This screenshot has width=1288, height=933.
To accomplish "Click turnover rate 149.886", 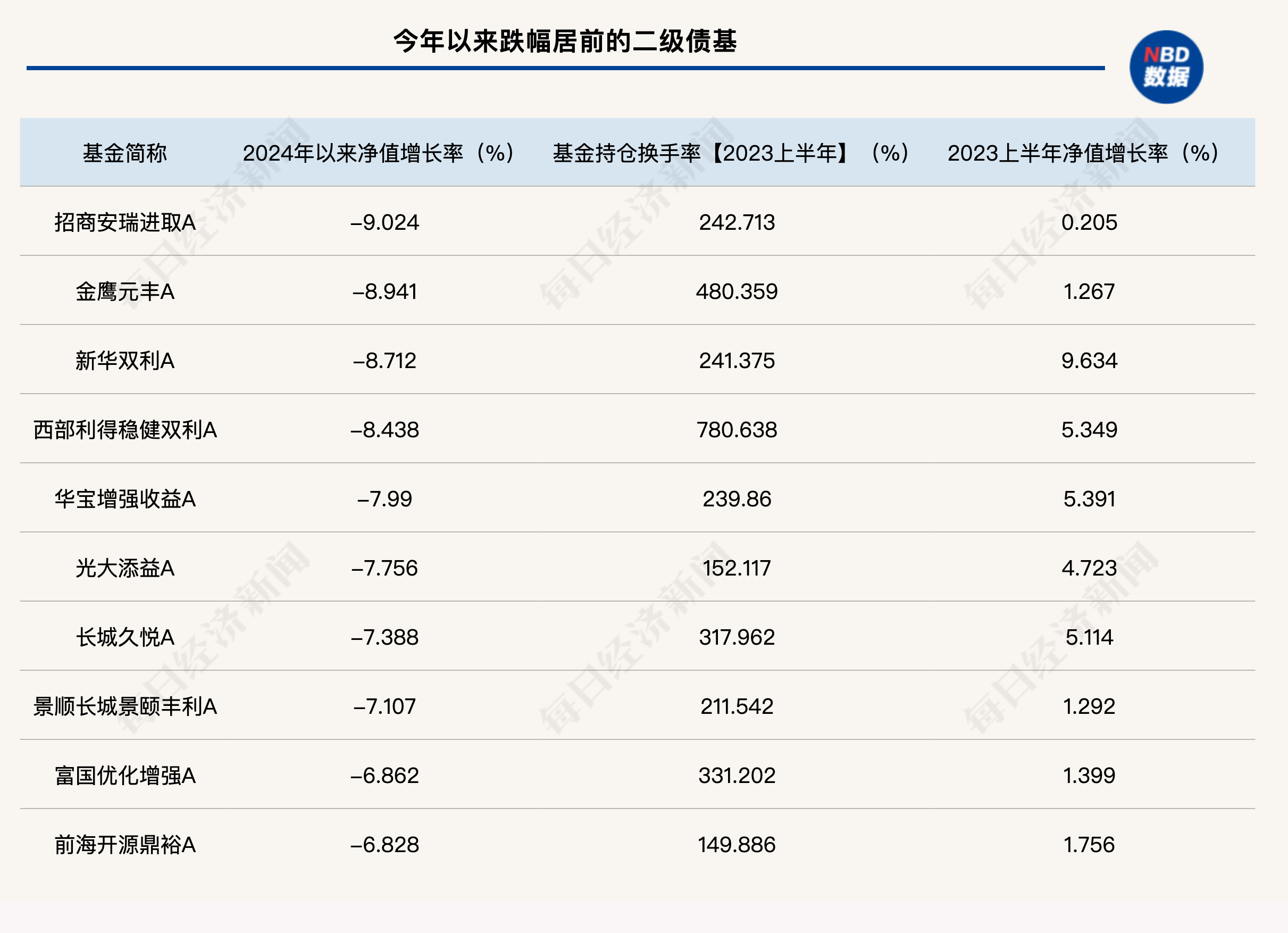I will [737, 845].
